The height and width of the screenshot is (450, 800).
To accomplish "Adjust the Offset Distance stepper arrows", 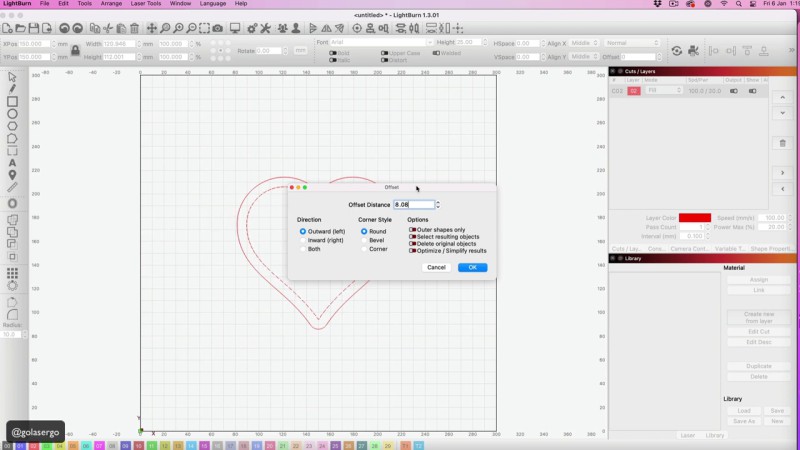I will 438,204.
